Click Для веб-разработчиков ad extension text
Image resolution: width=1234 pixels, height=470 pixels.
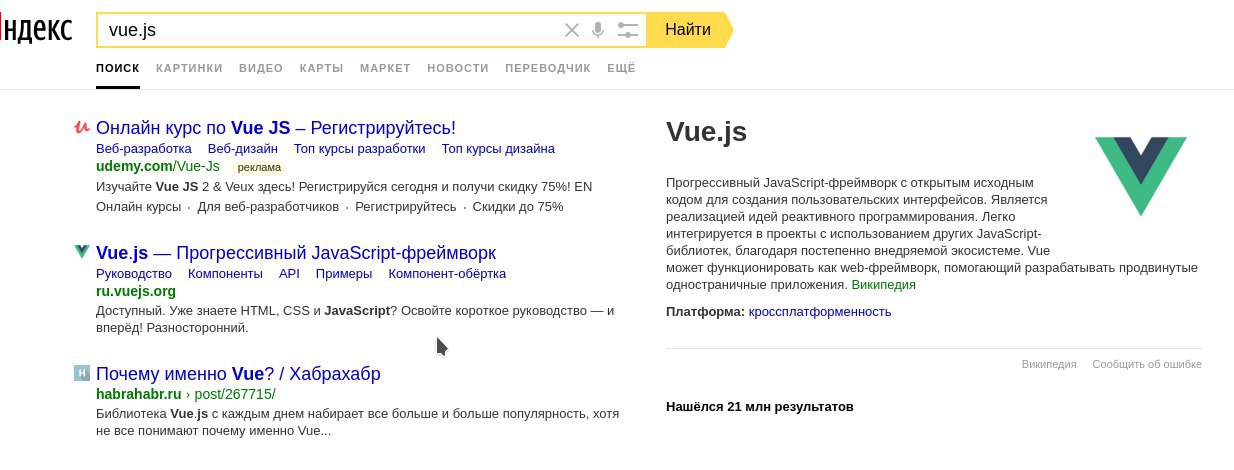pos(268,207)
